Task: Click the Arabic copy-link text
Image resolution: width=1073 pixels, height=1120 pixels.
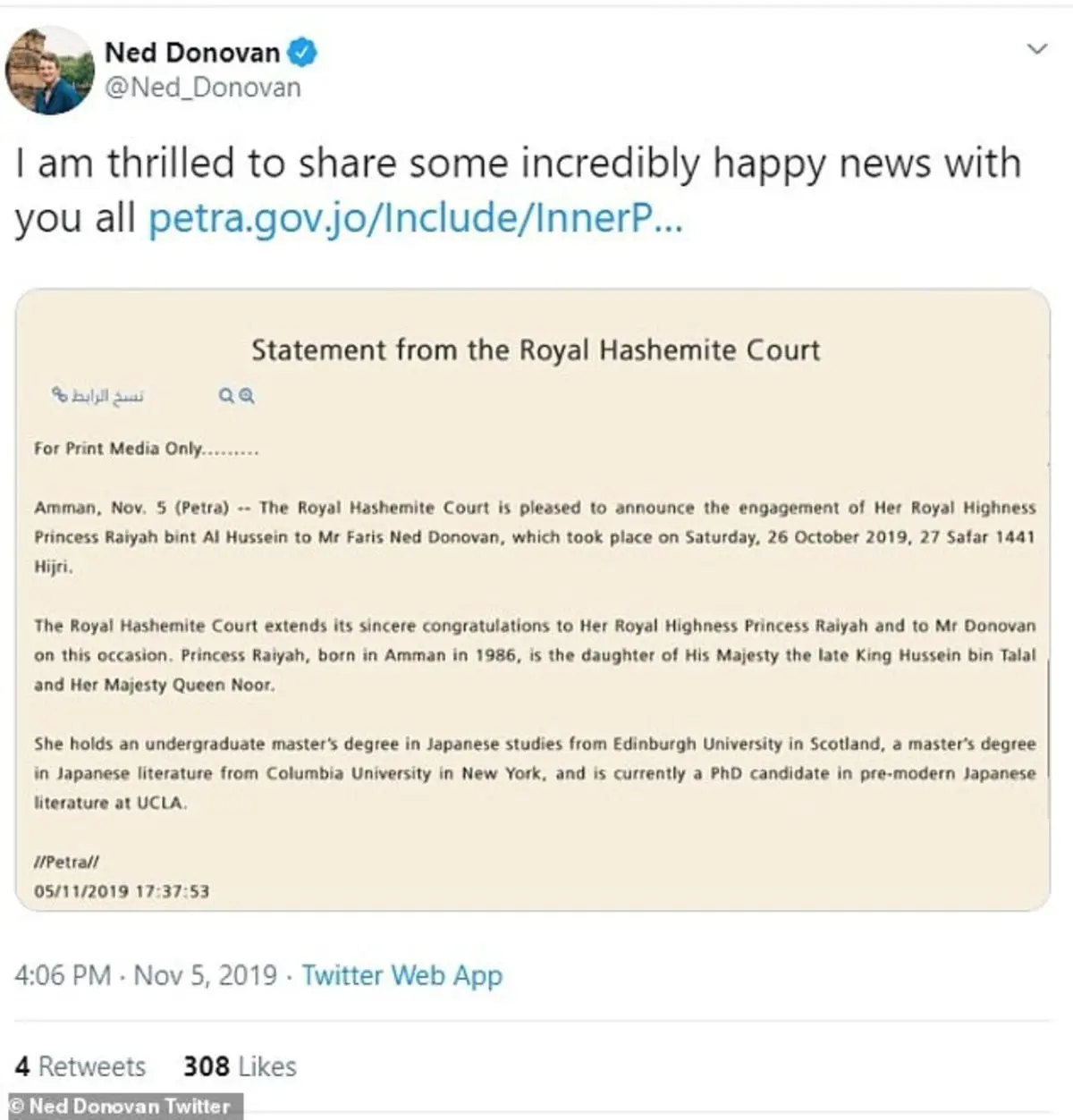Action: tap(107, 395)
